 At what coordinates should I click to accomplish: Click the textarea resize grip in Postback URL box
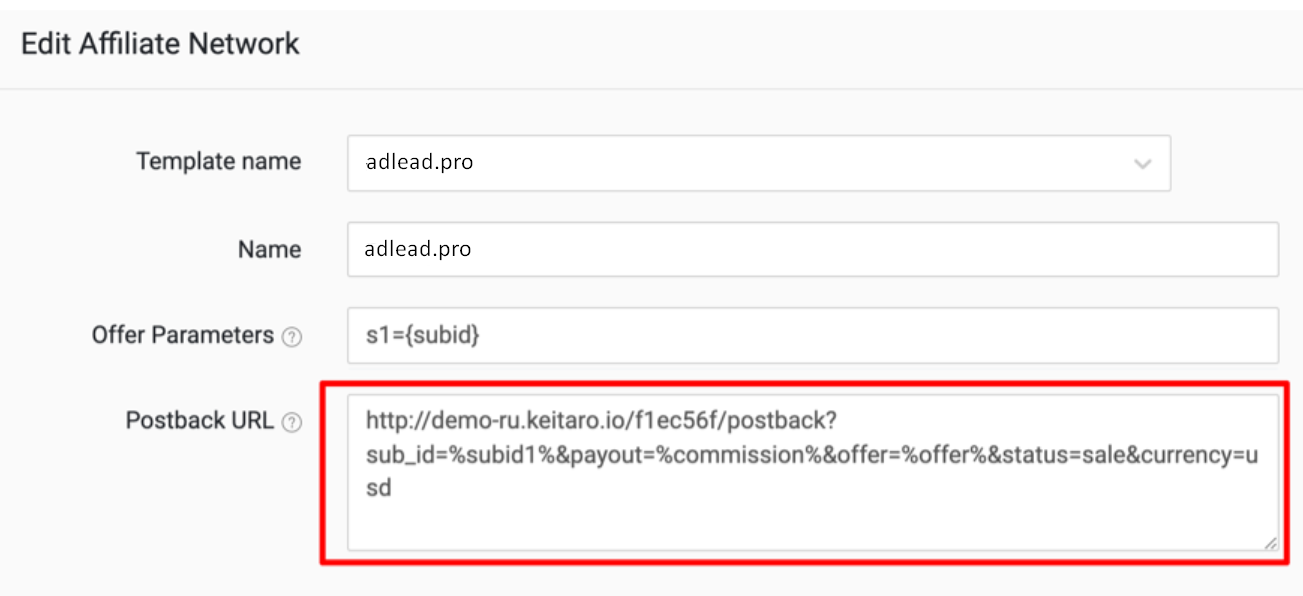[x=1270, y=543]
